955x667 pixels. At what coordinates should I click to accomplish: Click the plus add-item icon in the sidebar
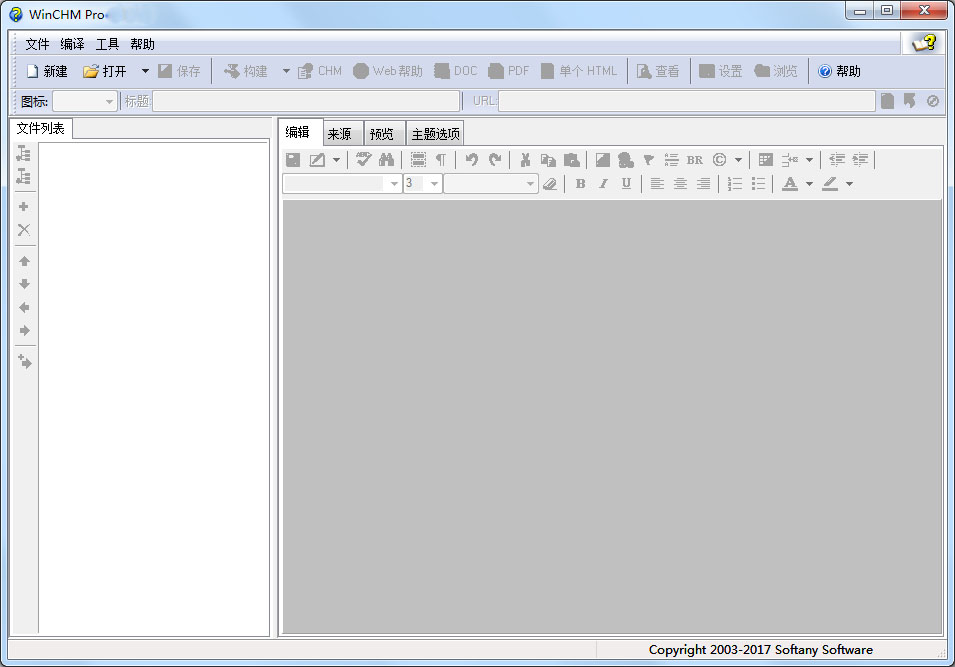pos(24,206)
